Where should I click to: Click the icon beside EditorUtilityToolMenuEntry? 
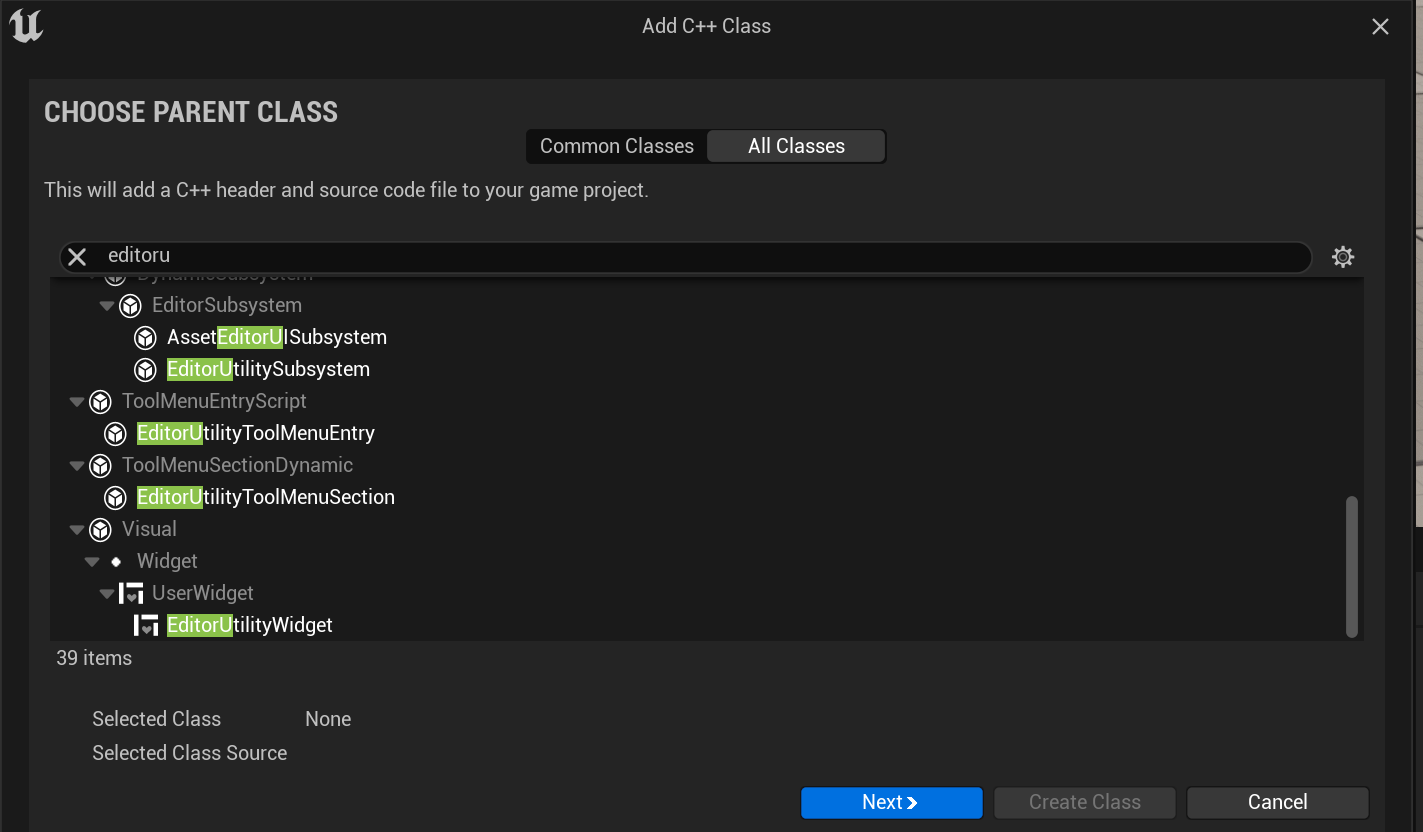click(x=115, y=433)
